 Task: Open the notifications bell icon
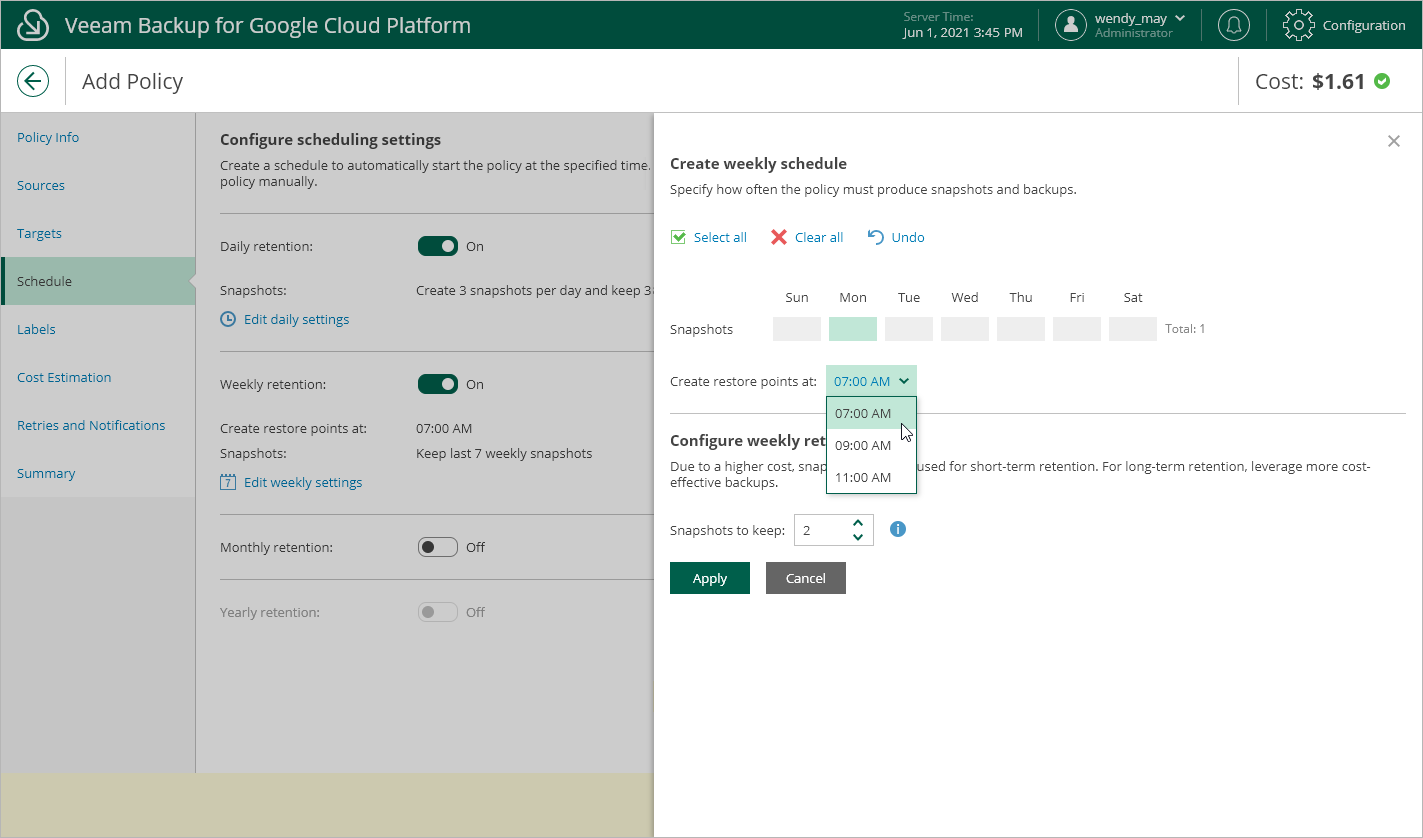click(x=1234, y=25)
